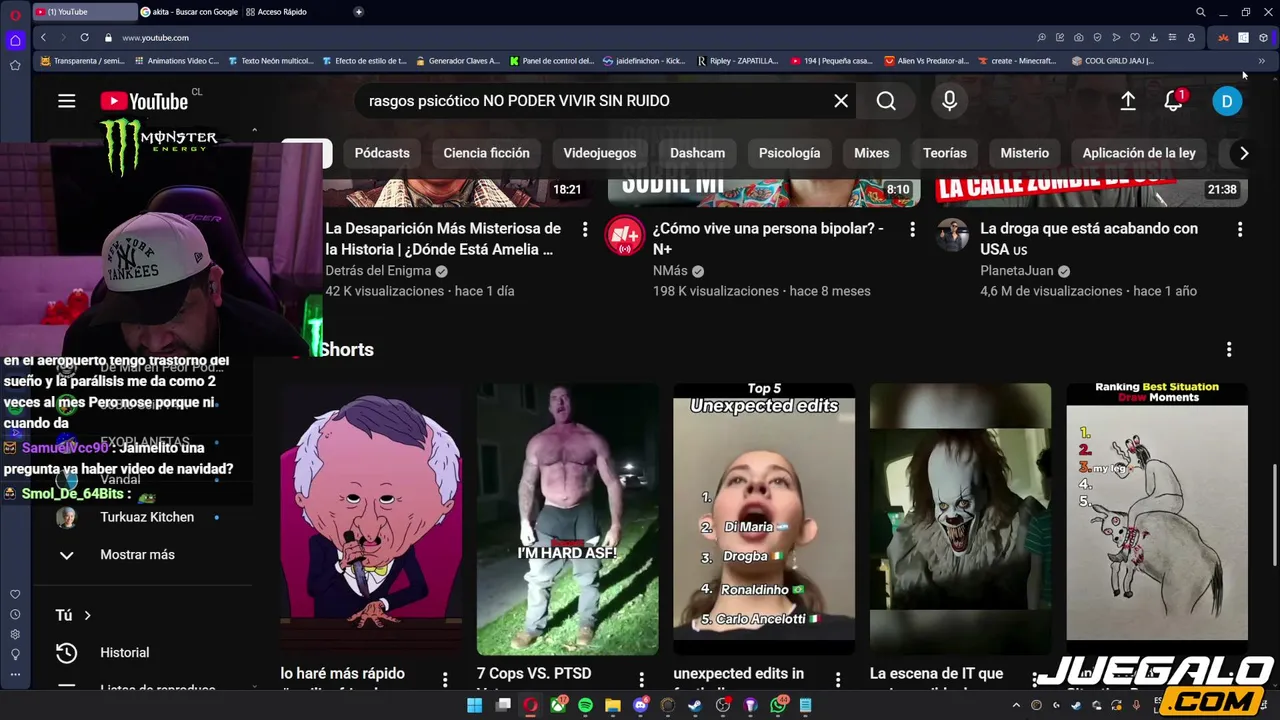
Task: Open the Shorts section three-dot menu
Action: point(1229,349)
